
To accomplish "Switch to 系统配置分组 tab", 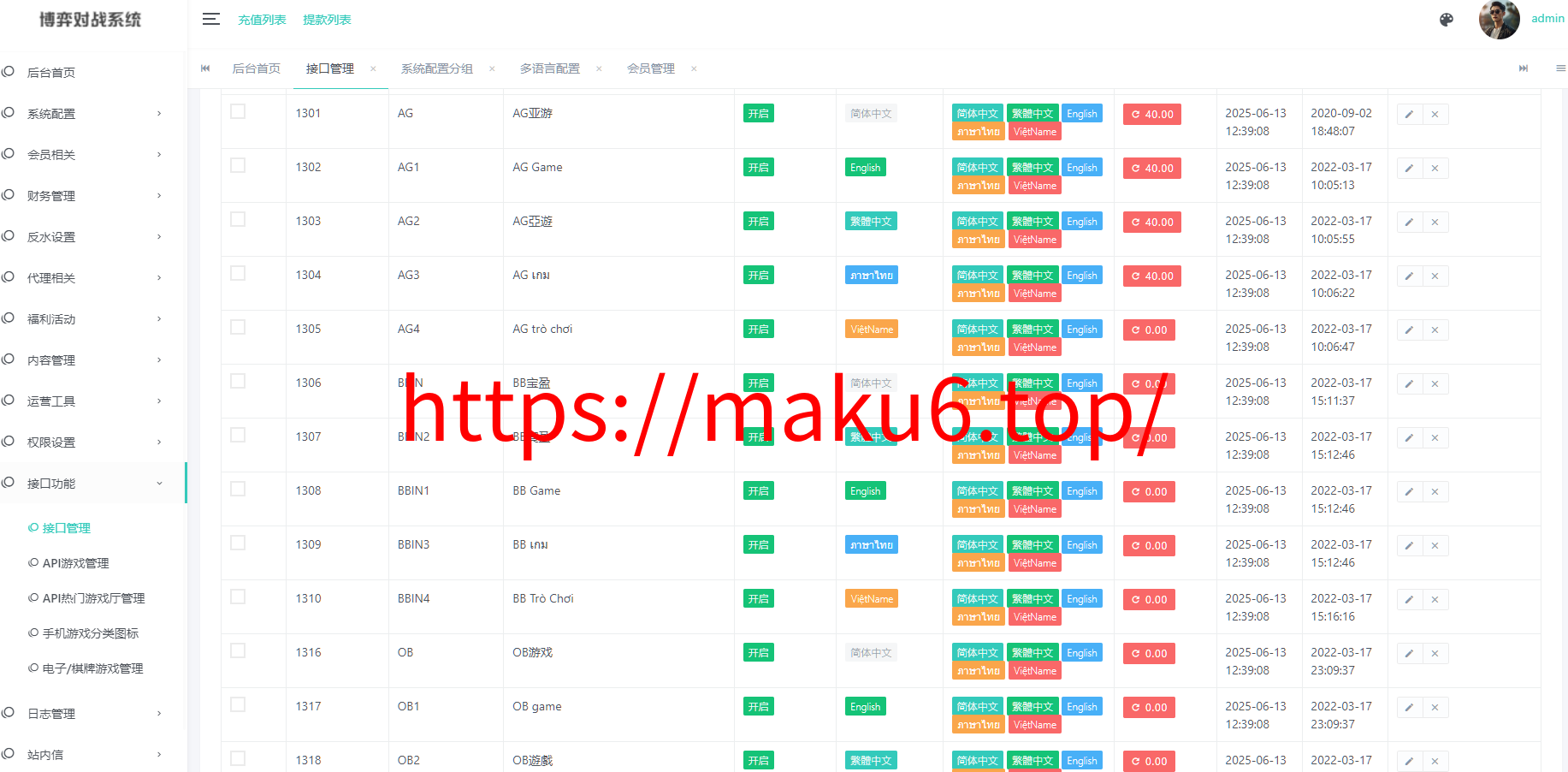I will pos(437,68).
